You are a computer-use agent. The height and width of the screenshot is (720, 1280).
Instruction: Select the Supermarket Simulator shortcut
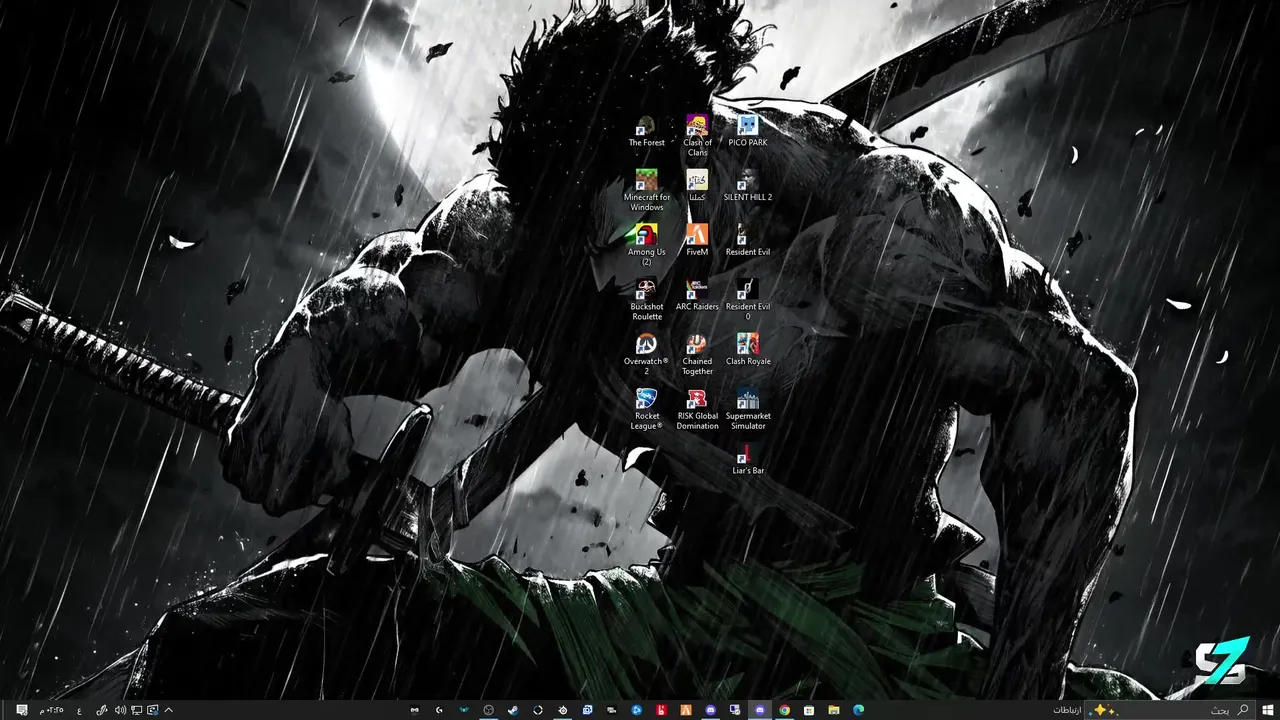click(x=748, y=410)
